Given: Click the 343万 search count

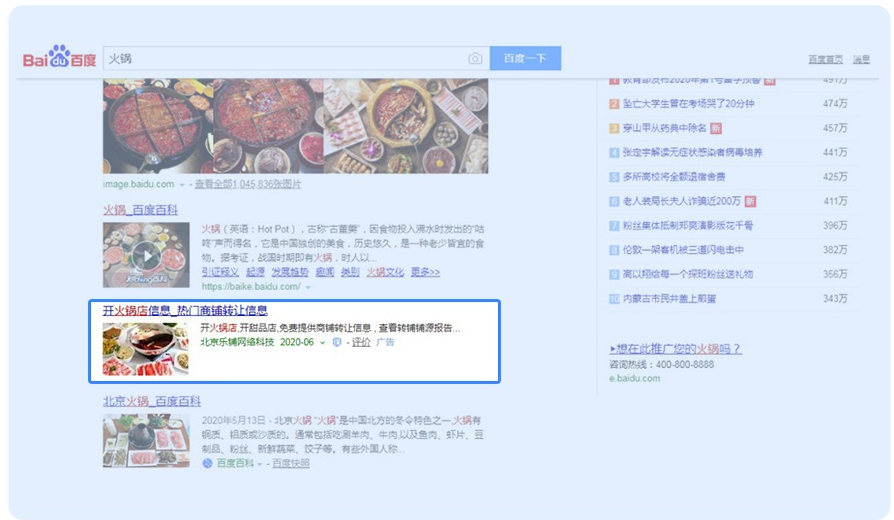Looking at the screenshot, I should tap(835, 299).
